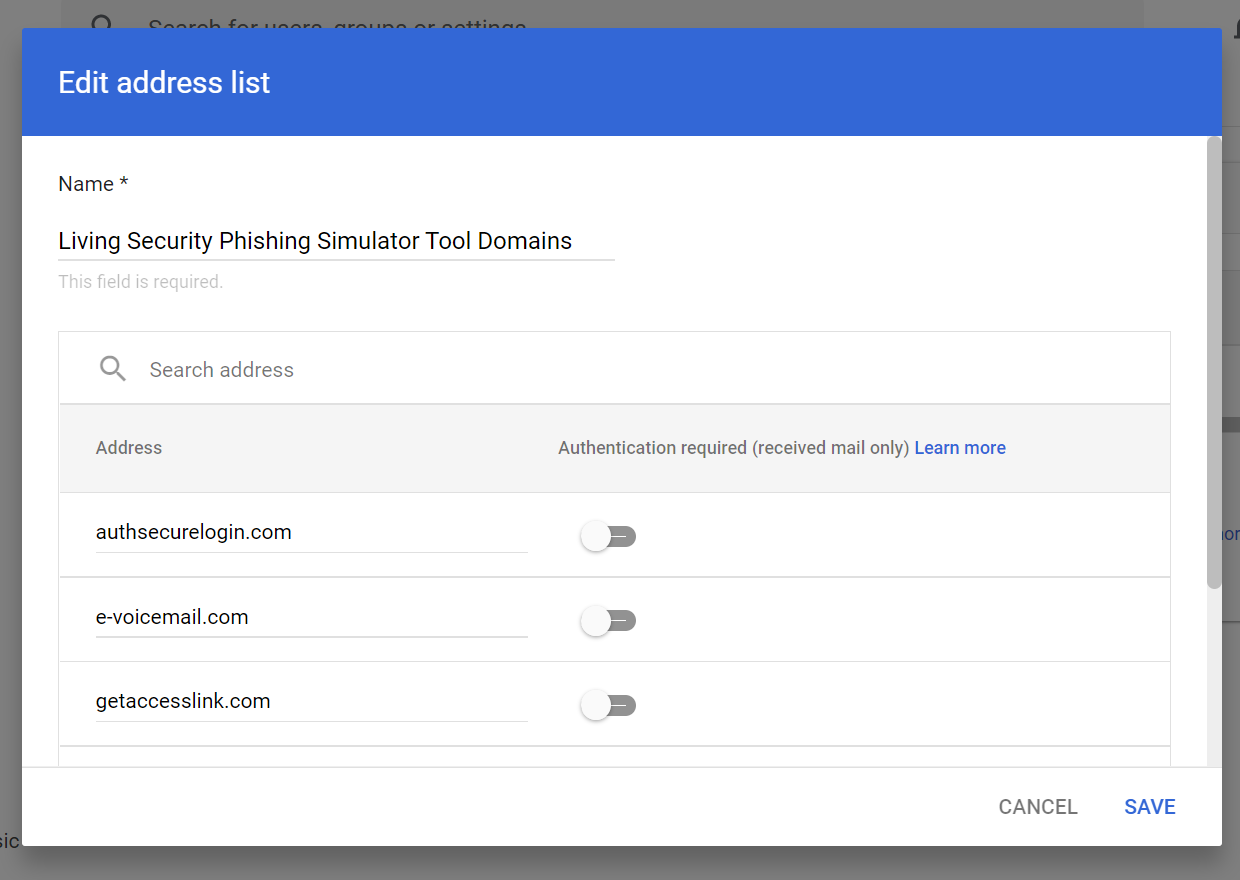Viewport: 1240px width, 880px height.
Task: Click the 'This field is required.' hint
Action: [140, 282]
